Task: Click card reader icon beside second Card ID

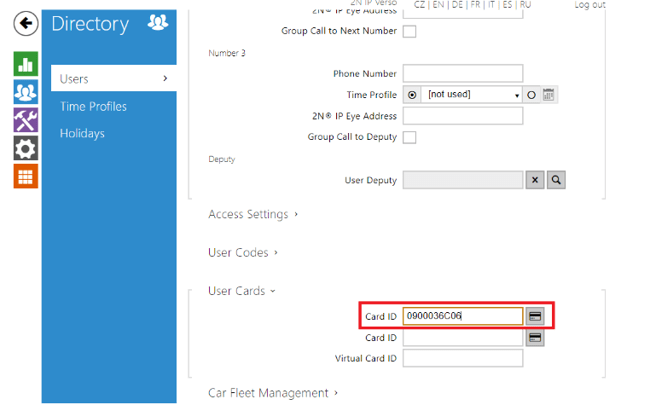Action: click(x=536, y=338)
